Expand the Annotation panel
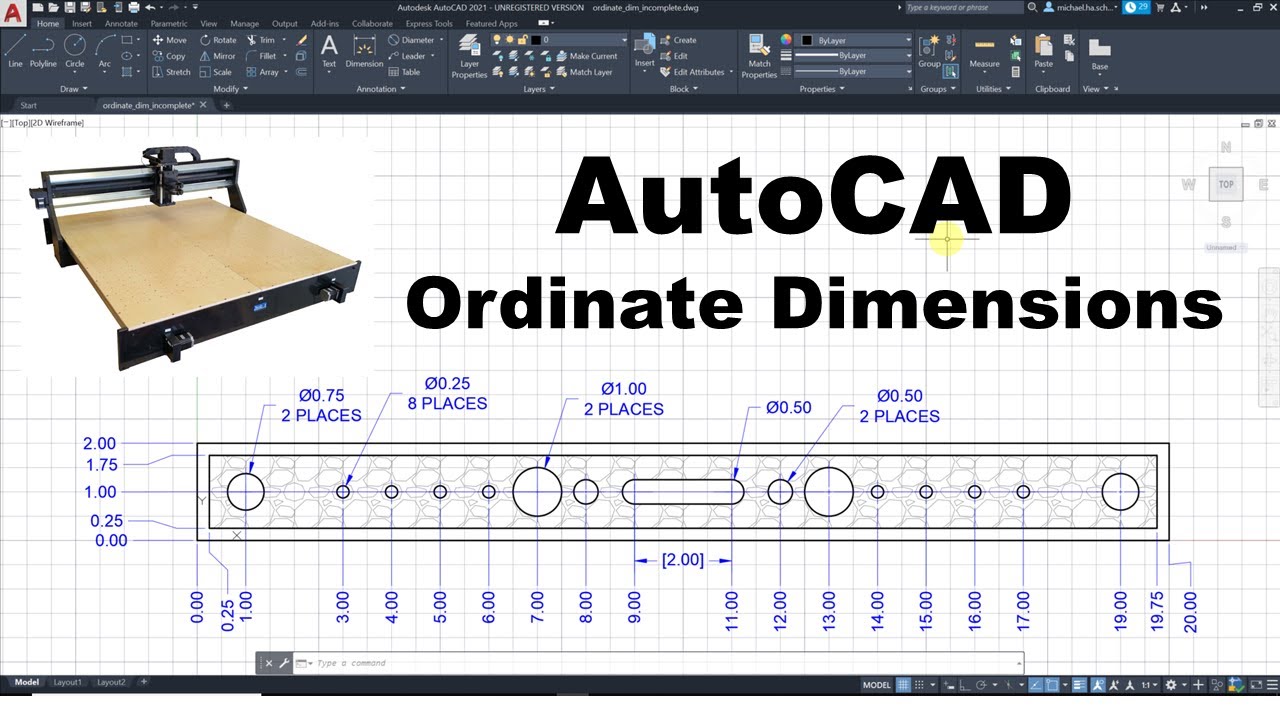This screenshot has width=1280, height=720. pyautogui.click(x=381, y=89)
